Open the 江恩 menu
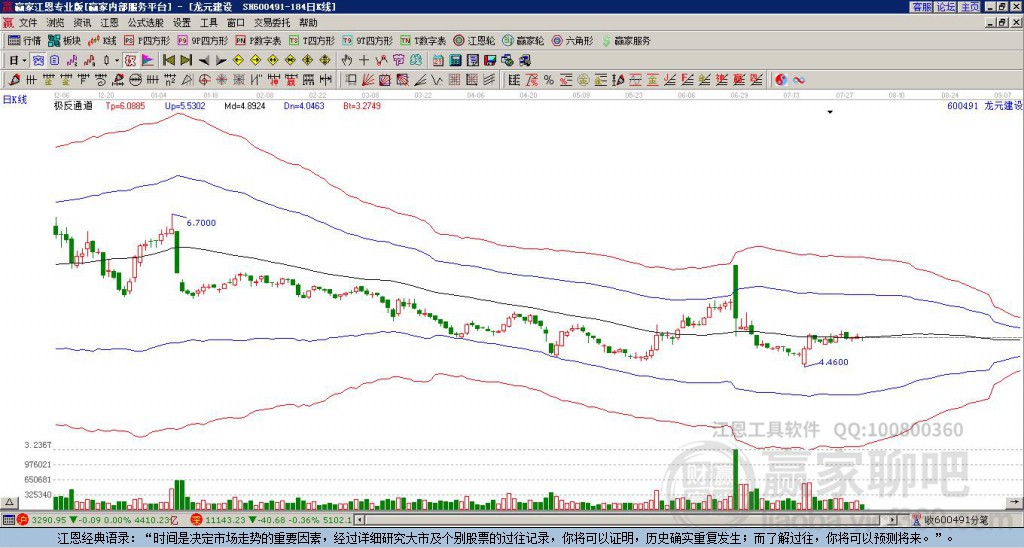The width and height of the screenshot is (1024, 548). (x=109, y=23)
